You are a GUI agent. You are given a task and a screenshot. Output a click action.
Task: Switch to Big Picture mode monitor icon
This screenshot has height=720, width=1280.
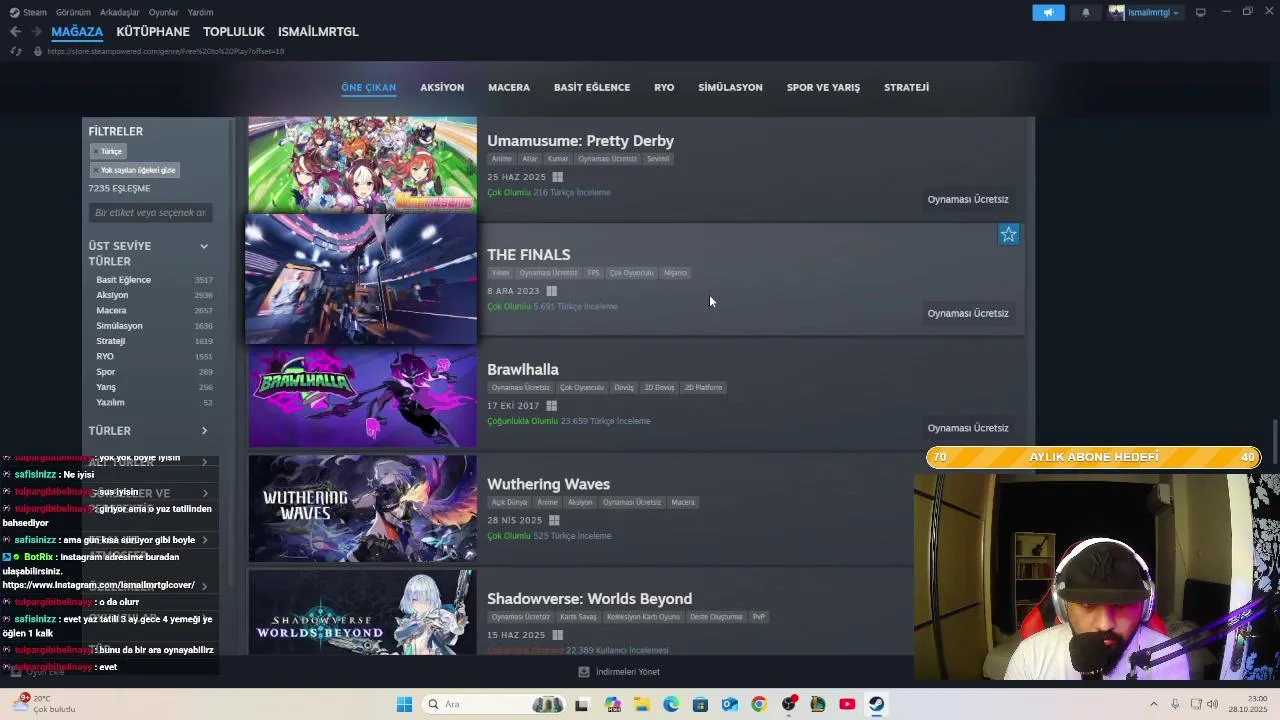(x=1200, y=12)
